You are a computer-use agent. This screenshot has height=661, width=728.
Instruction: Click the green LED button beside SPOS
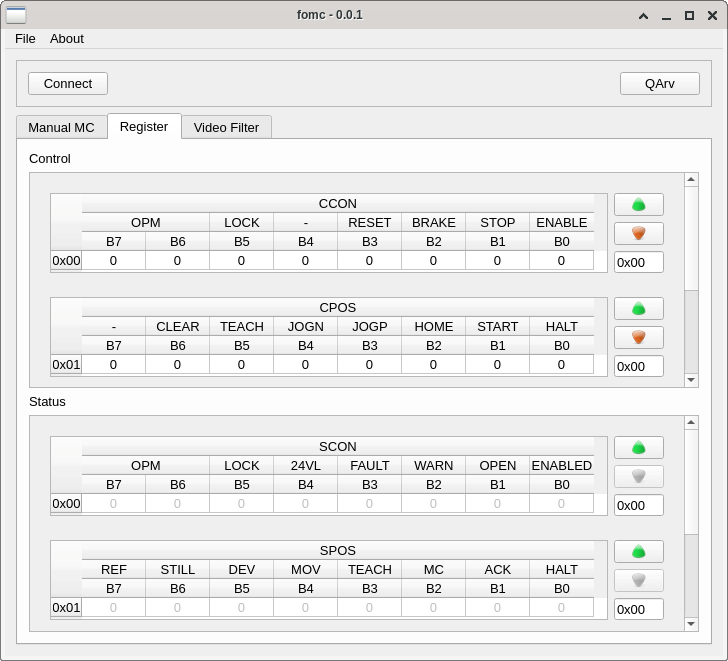(638, 551)
